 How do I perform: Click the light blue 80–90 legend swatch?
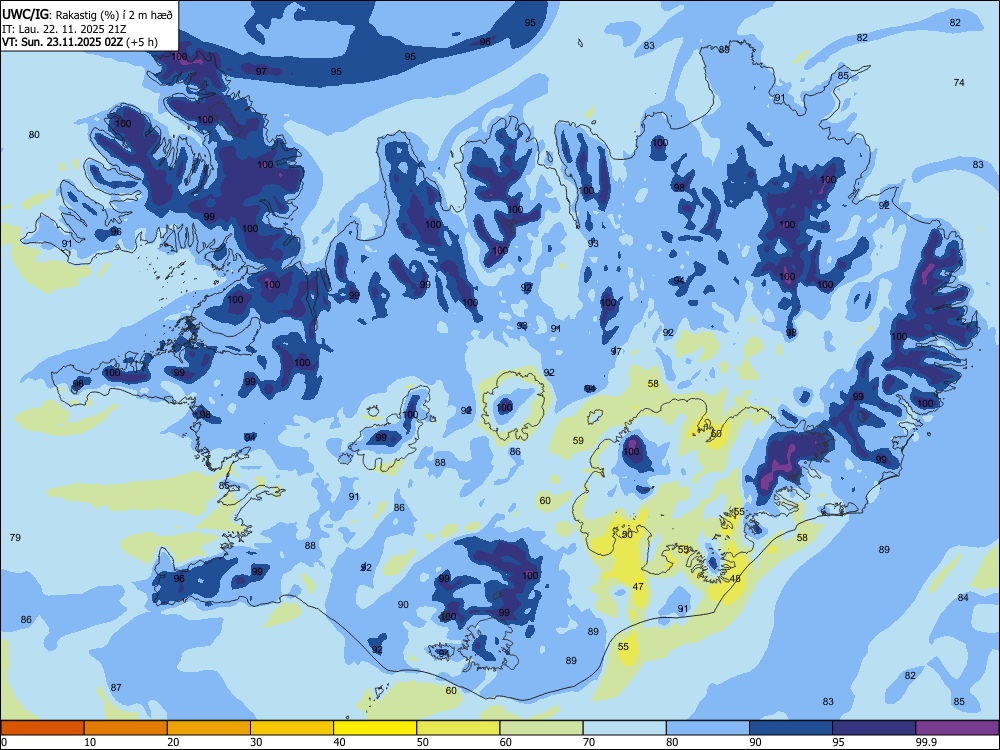[708, 728]
